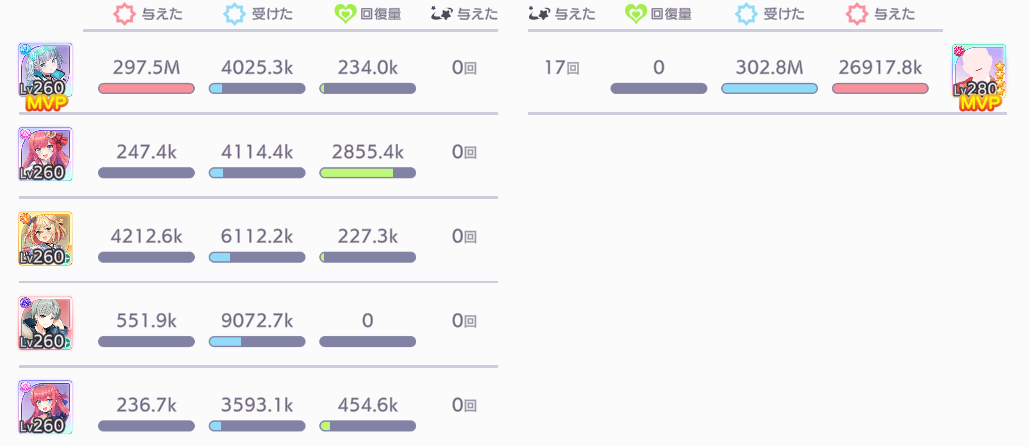
Task: Select the pink-haired portrait beside 236.7k damage
Action: pos(45,407)
